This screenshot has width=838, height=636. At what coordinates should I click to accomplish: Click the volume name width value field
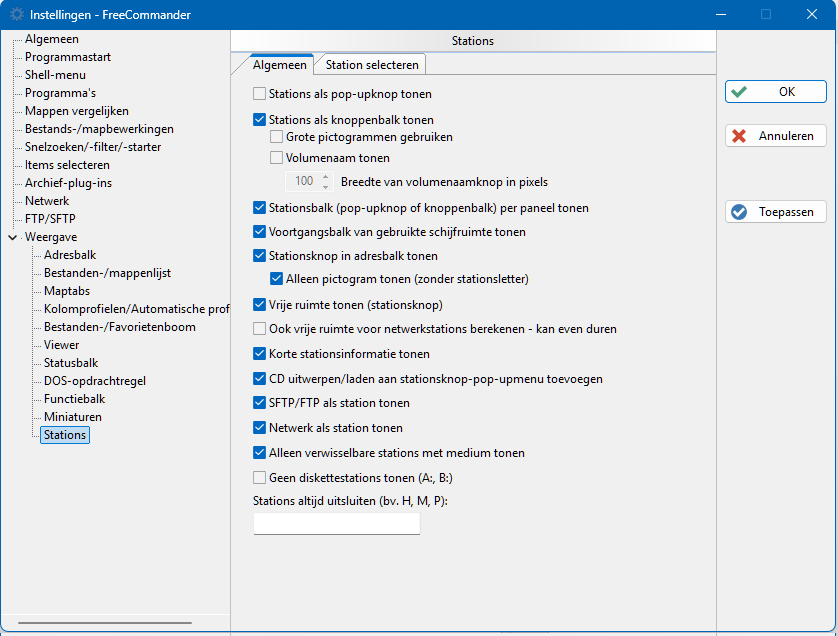click(x=303, y=182)
